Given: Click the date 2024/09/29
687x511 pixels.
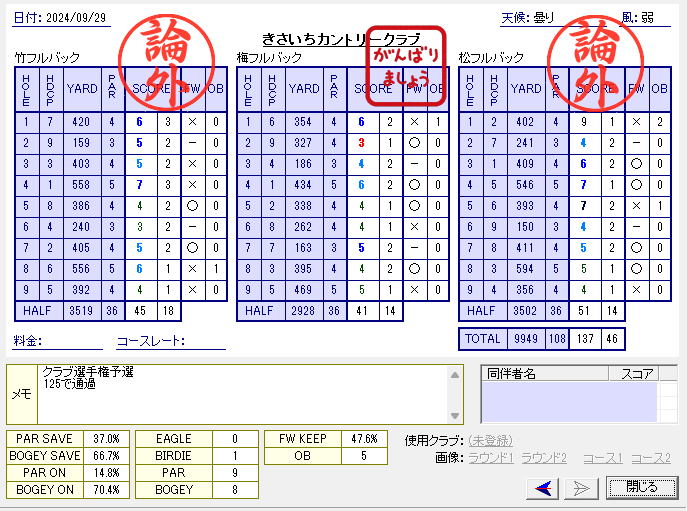Looking at the screenshot, I should tap(76, 18).
